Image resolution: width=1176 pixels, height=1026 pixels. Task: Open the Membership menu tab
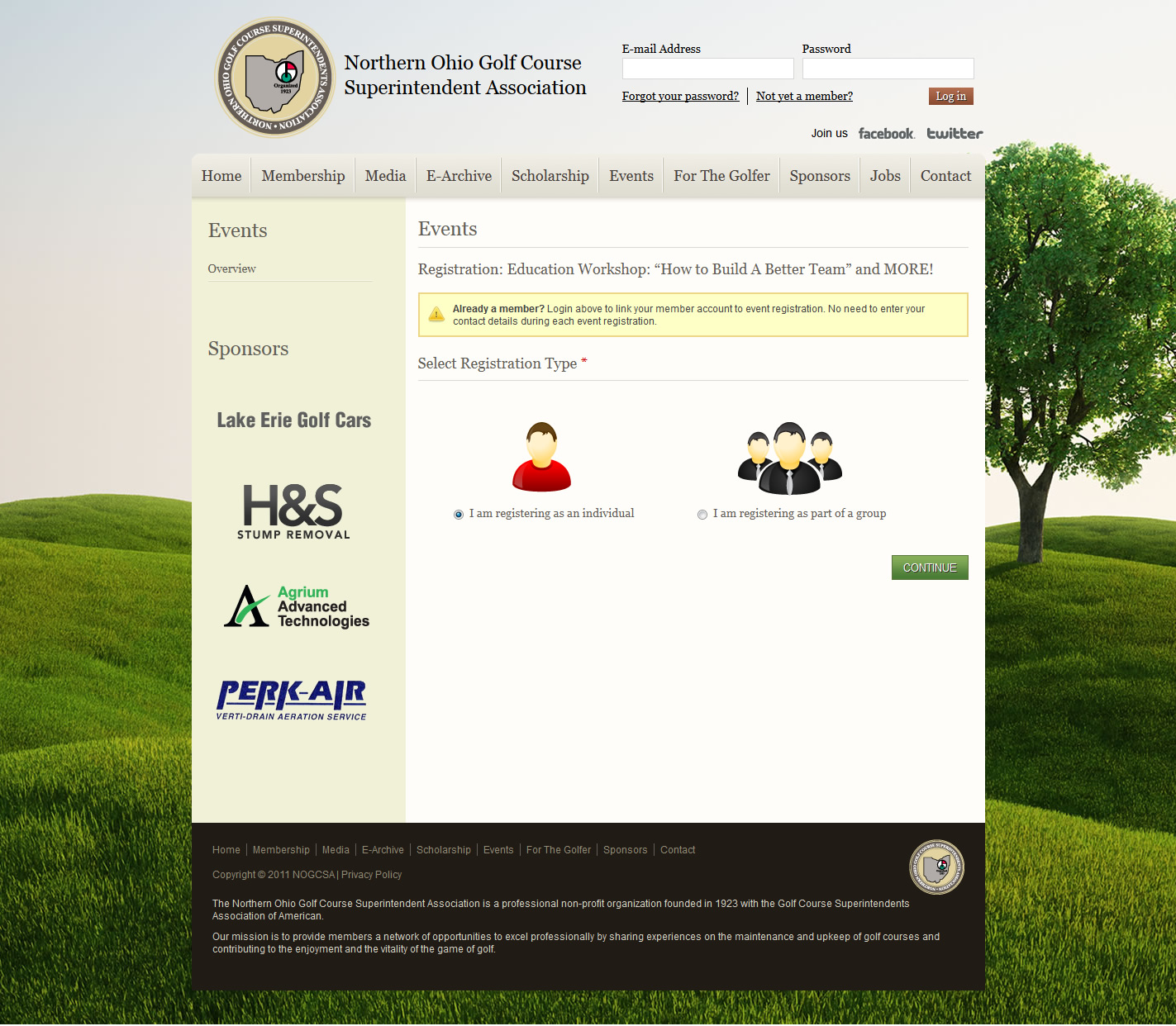click(303, 176)
